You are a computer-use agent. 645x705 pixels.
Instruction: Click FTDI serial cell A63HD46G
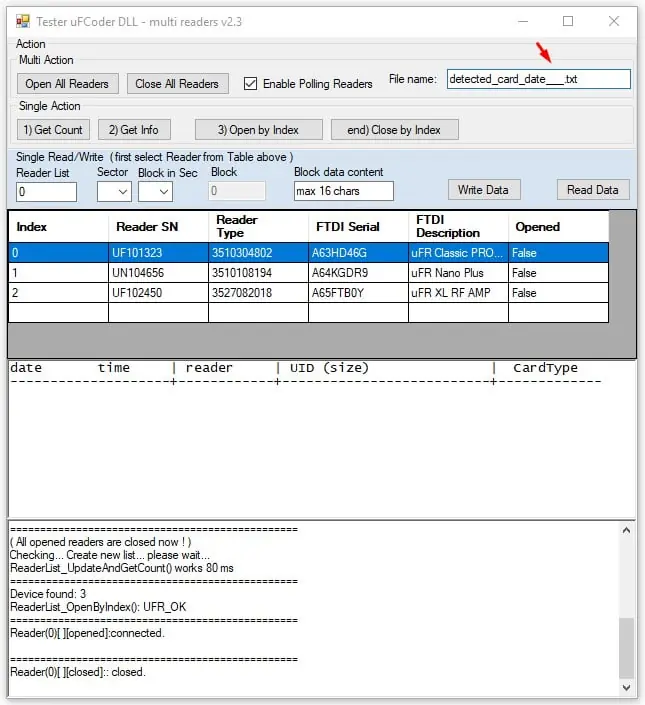(x=358, y=253)
